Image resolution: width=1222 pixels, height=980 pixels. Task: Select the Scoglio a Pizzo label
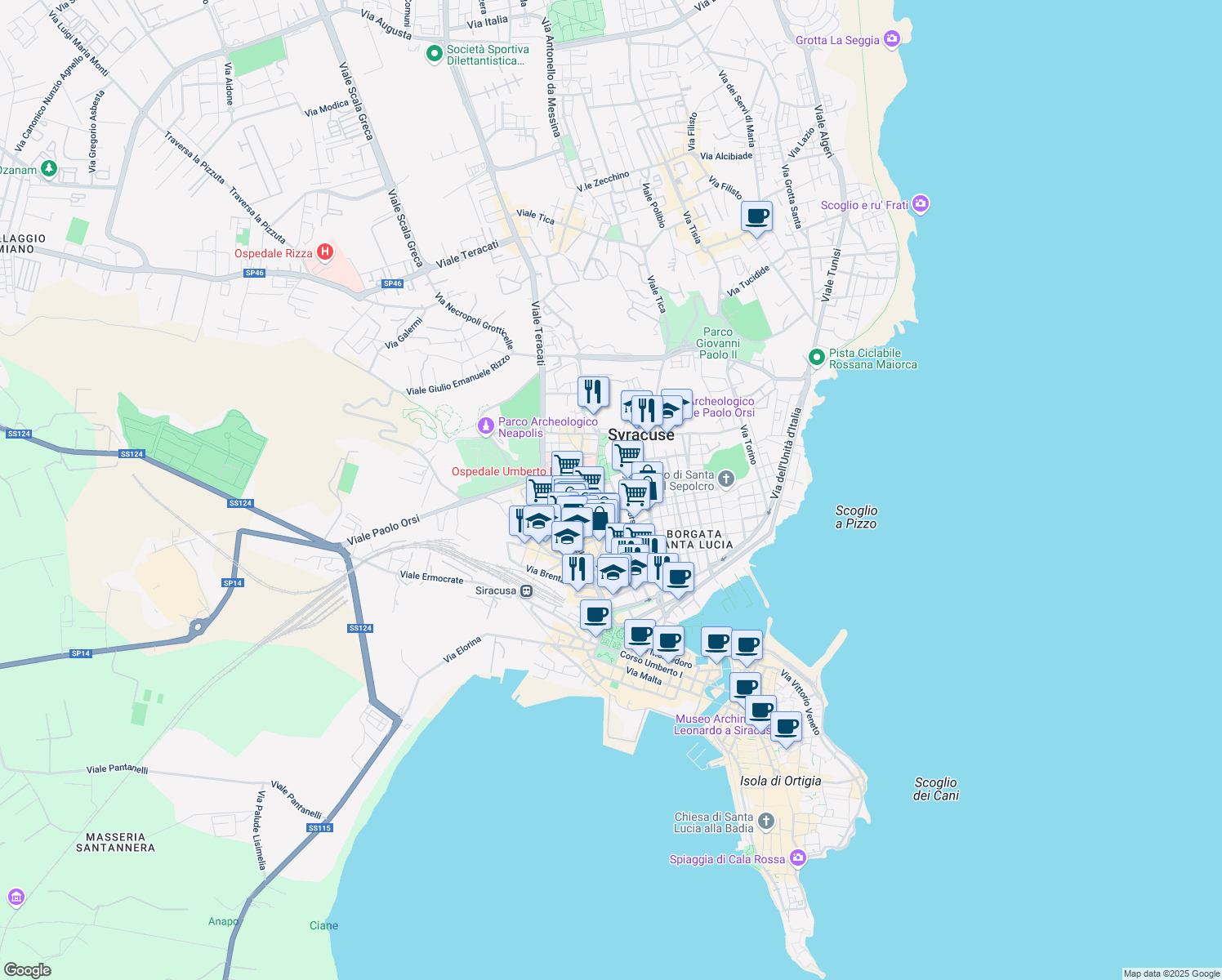point(856,517)
